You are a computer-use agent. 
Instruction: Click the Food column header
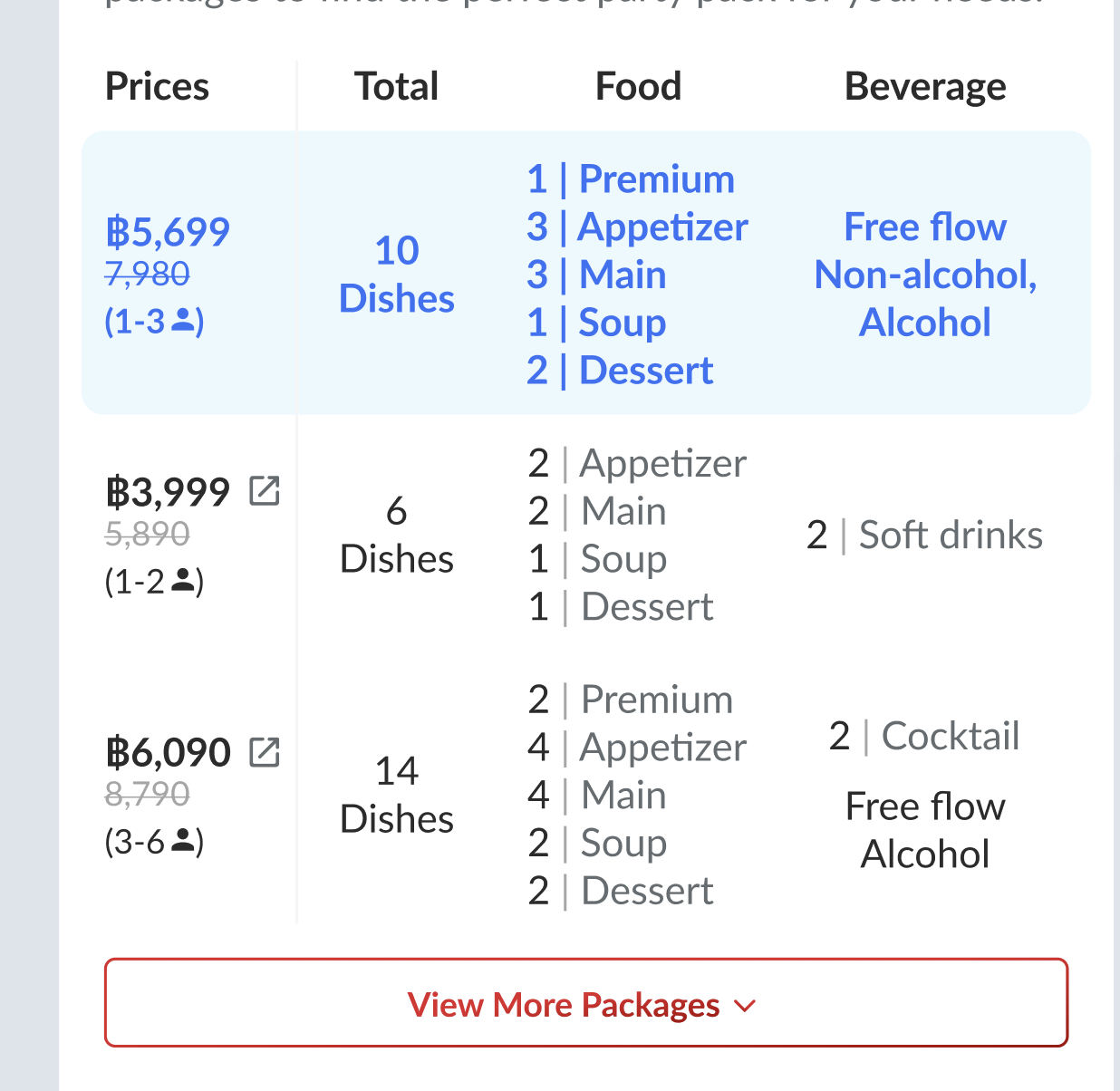pos(638,87)
